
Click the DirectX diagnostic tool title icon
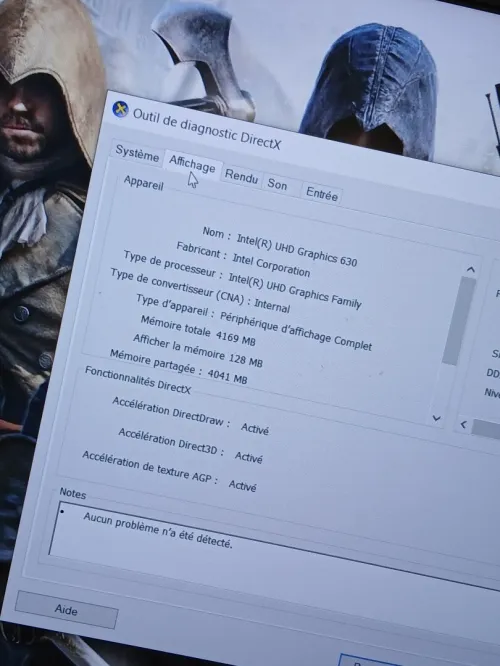tap(121, 110)
